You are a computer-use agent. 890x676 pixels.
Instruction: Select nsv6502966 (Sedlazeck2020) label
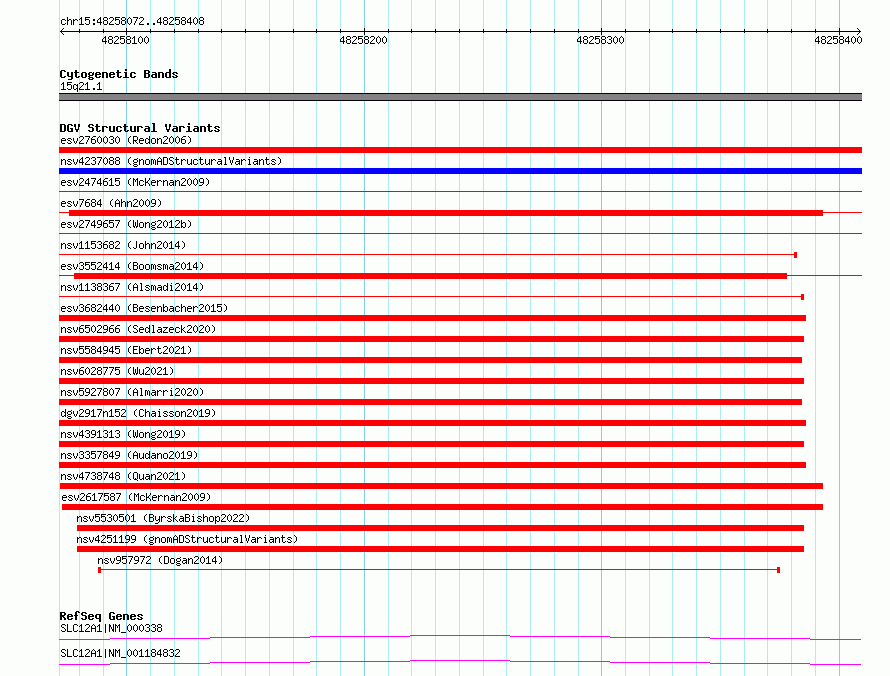point(138,329)
